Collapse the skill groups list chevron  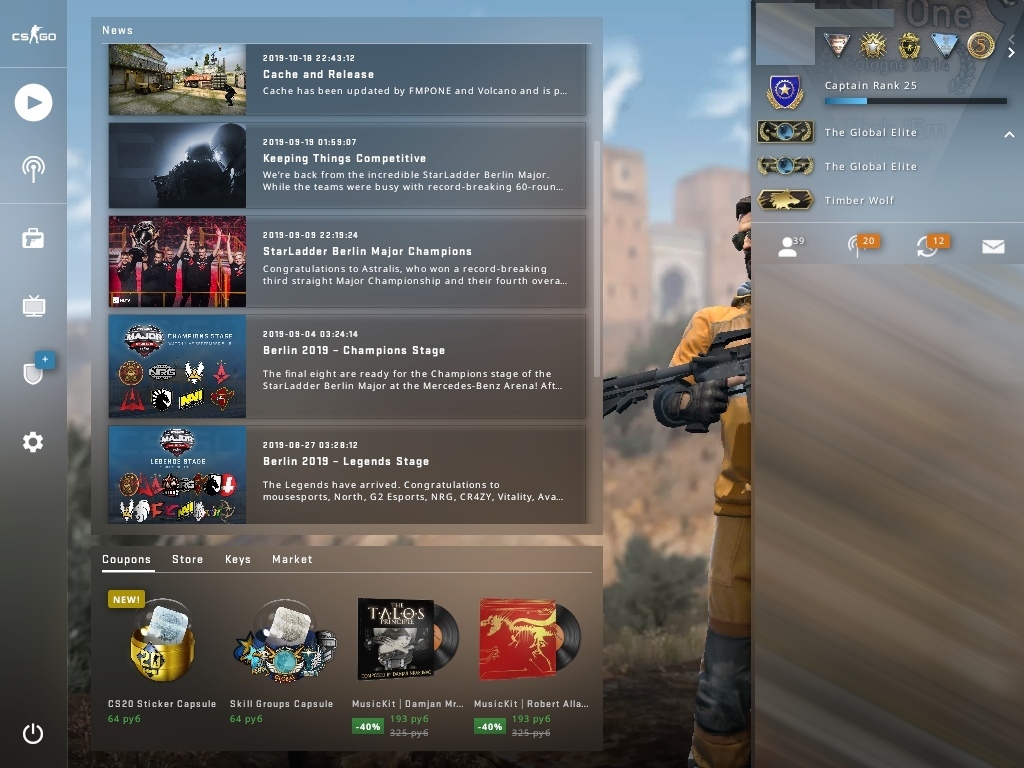(x=1009, y=134)
